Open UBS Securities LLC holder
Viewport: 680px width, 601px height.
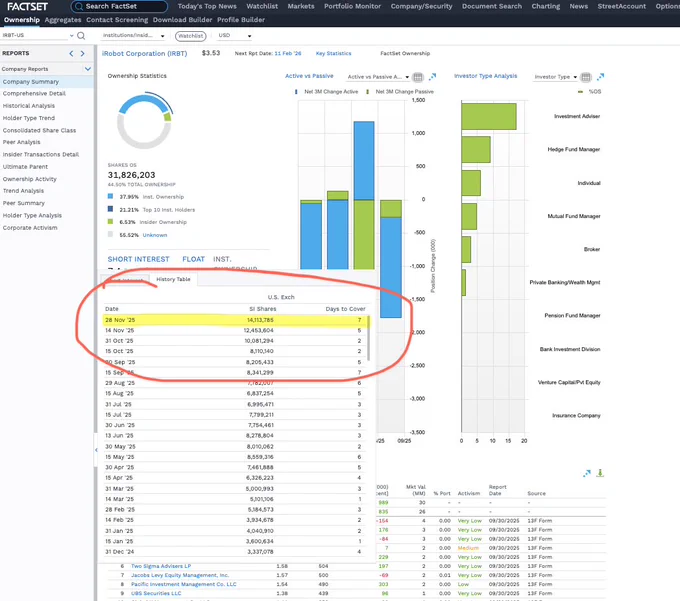point(156,594)
